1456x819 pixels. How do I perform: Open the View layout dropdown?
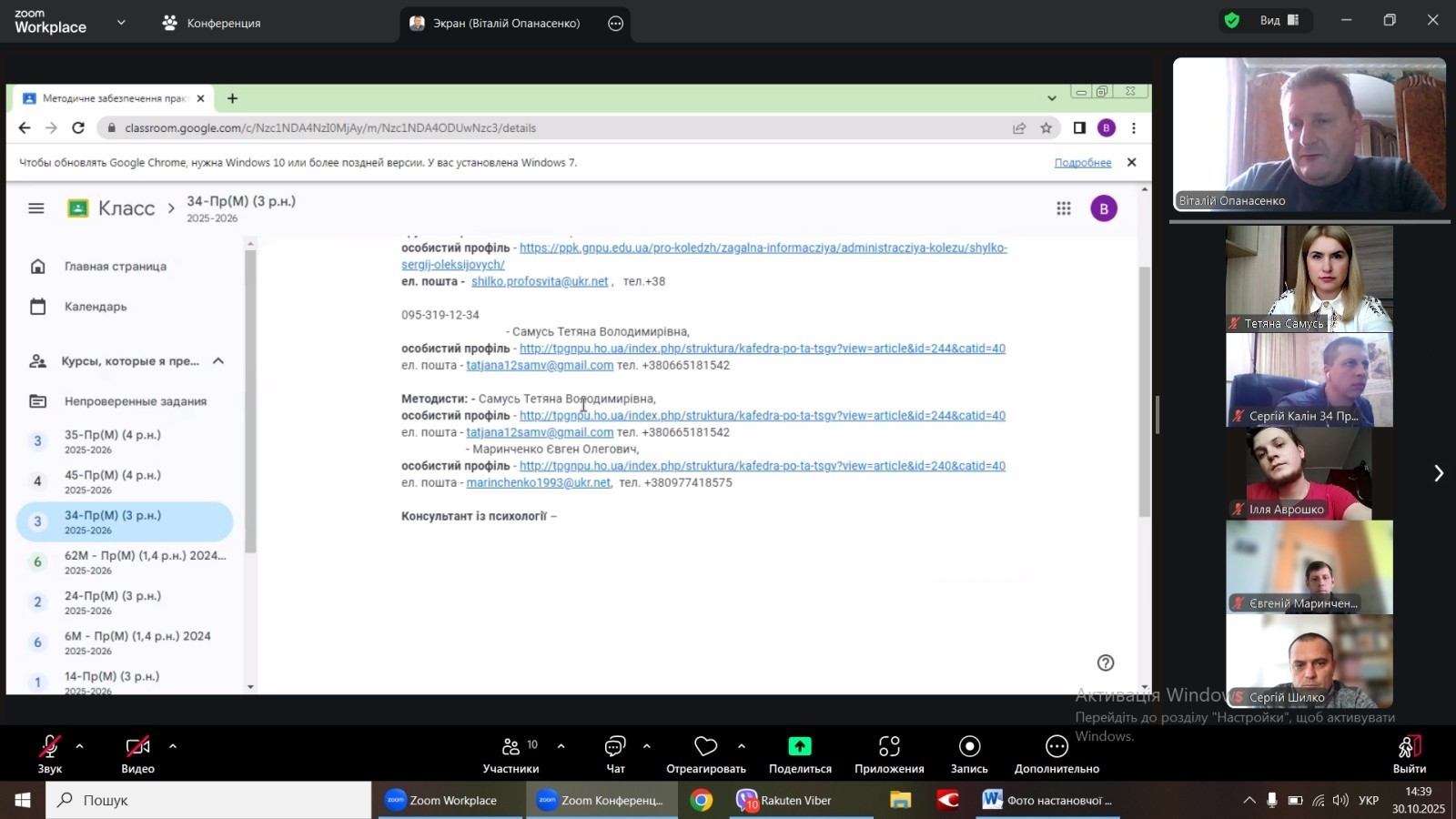pyautogui.click(x=1279, y=21)
